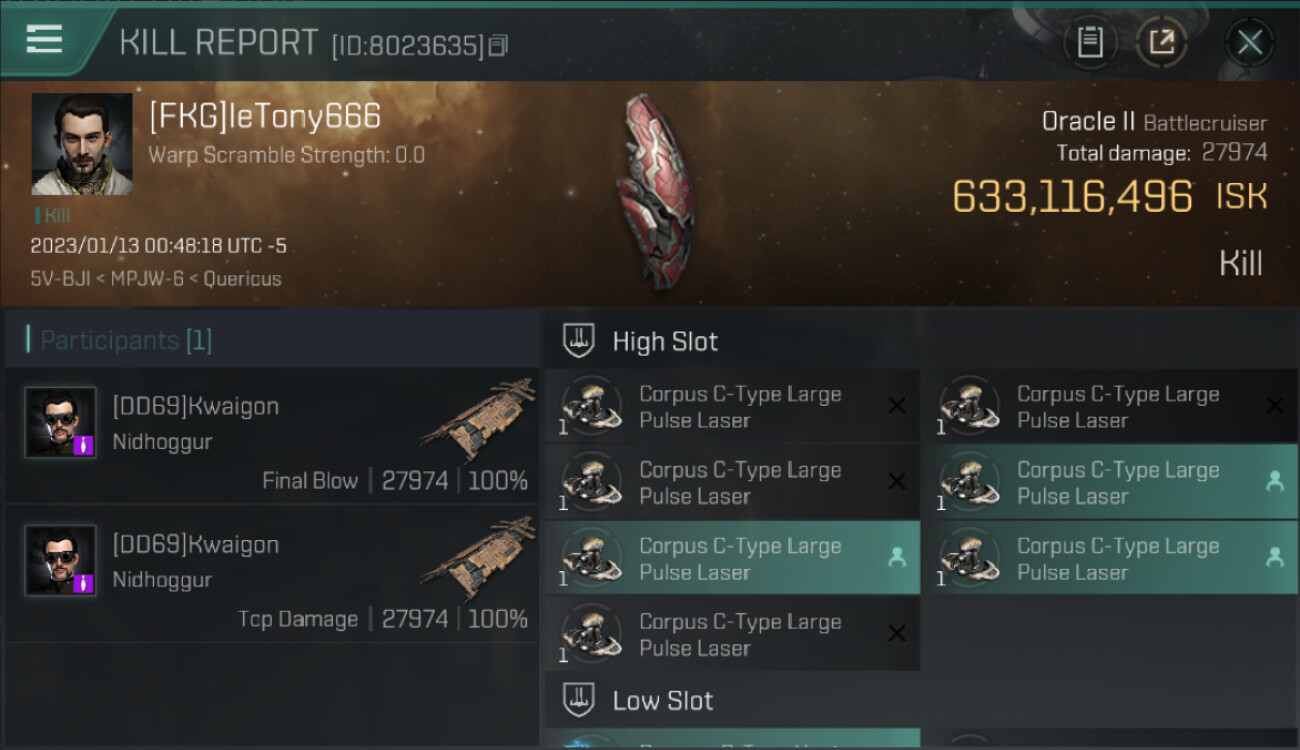1300x750 pixels.
Task: Select the last left-column Pulse Laser item
Action: tap(733, 634)
